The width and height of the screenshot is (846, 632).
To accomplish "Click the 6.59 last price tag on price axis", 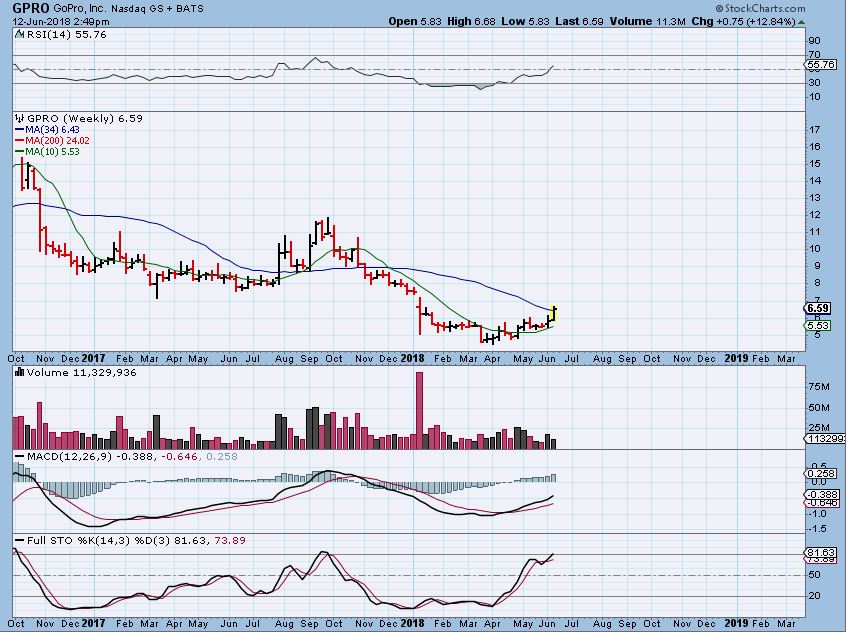I will coord(818,308).
